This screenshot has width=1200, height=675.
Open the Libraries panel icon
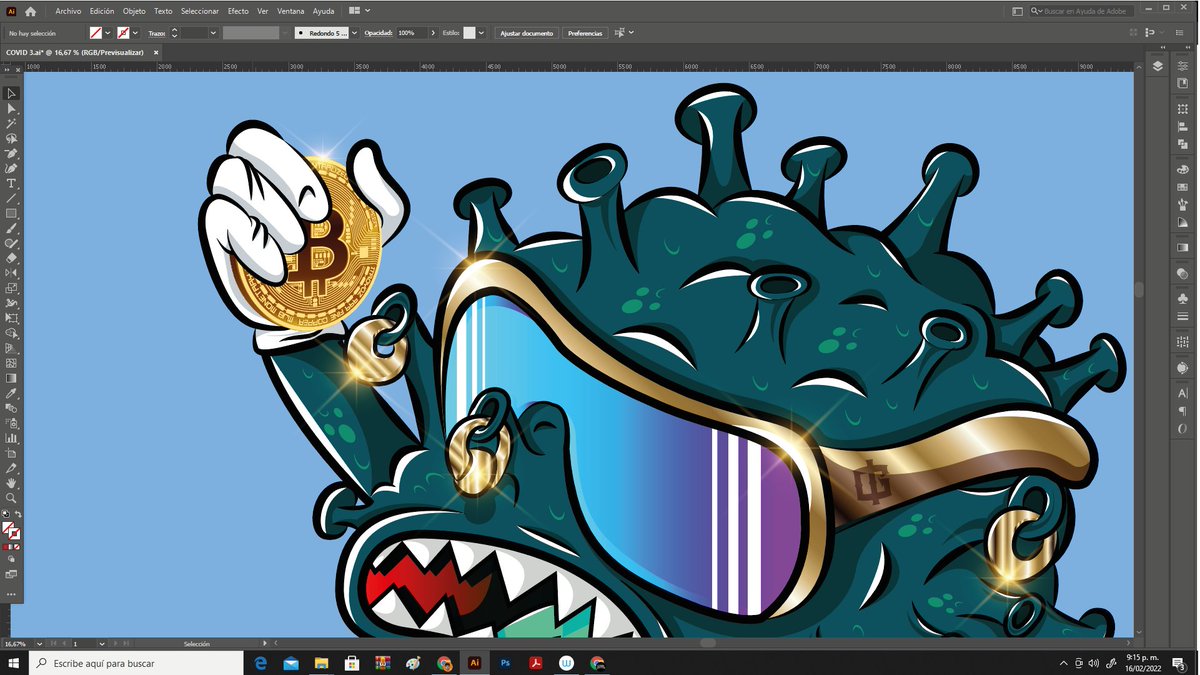pos(1183,83)
